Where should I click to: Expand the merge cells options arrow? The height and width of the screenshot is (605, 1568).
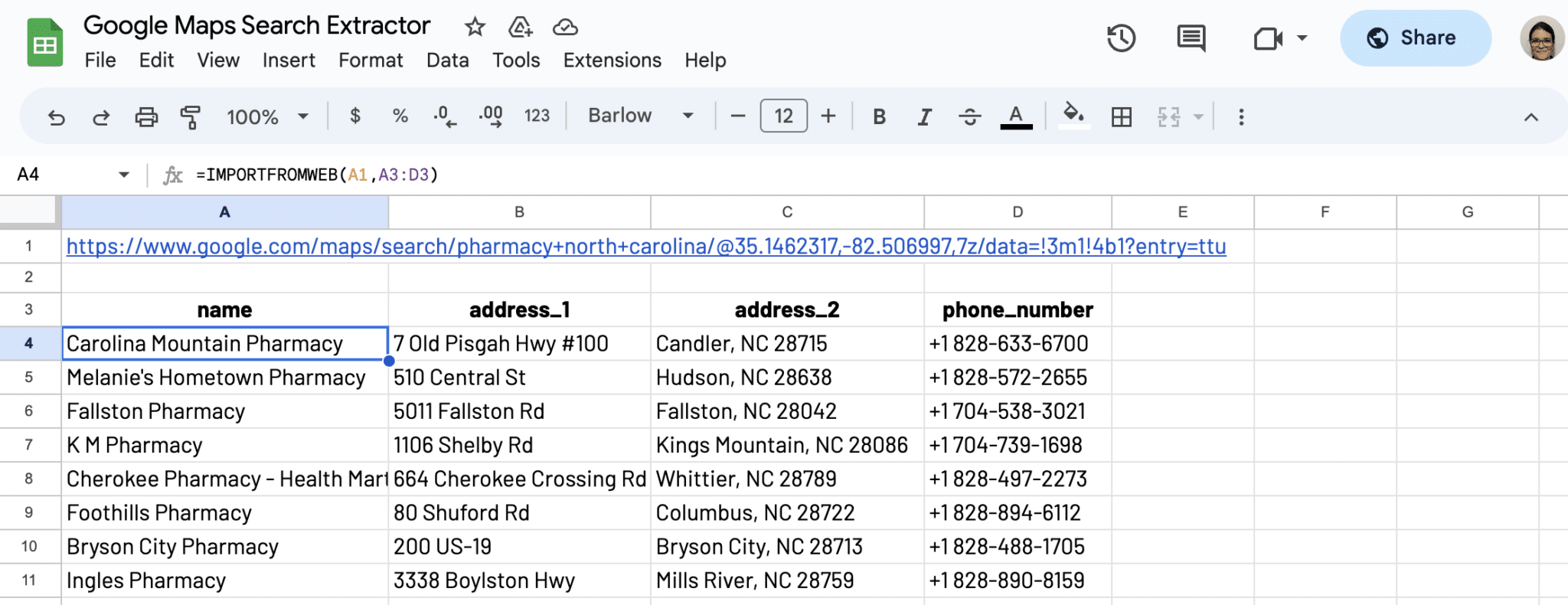(1199, 116)
